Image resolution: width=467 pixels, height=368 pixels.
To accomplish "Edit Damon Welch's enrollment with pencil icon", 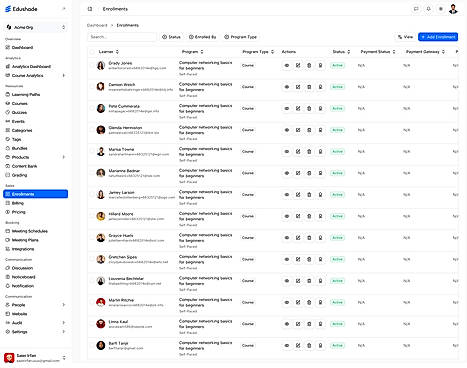I will [x=298, y=87].
